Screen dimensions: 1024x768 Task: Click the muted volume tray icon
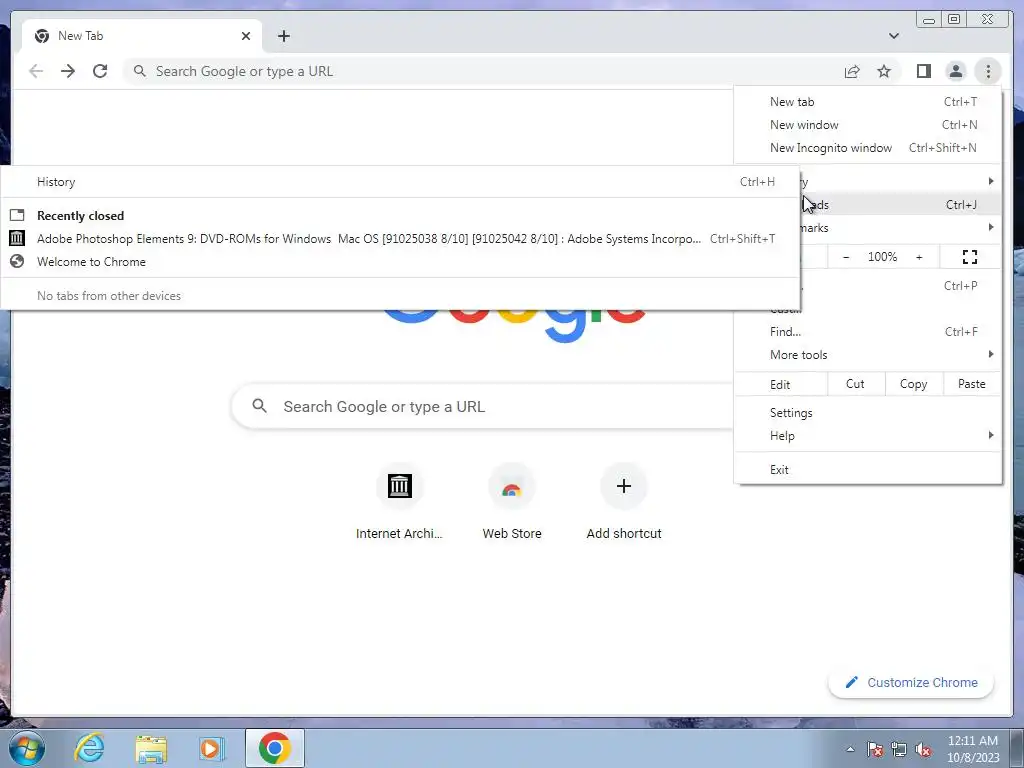pos(923,749)
